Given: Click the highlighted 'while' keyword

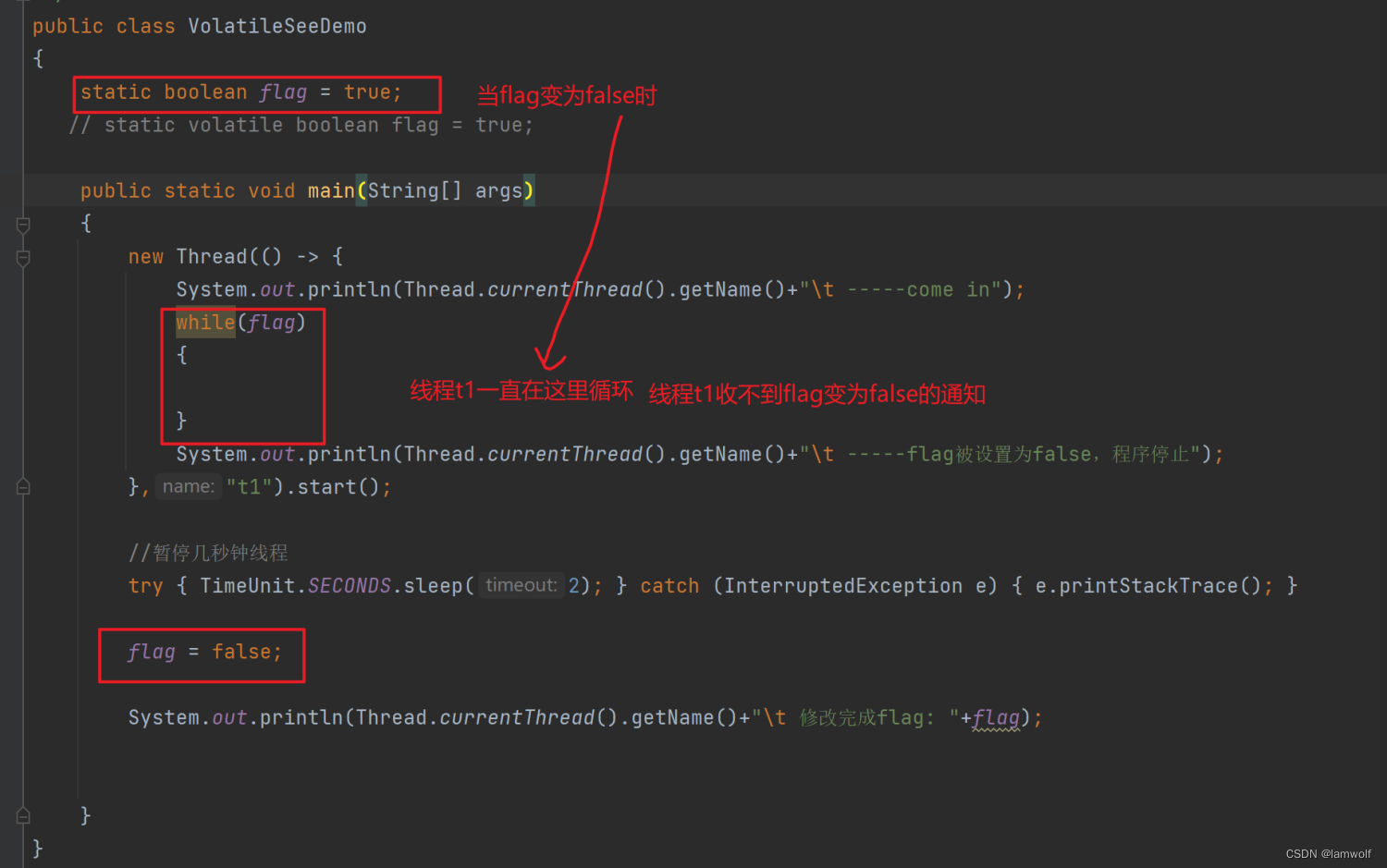Looking at the screenshot, I should pos(205,323).
